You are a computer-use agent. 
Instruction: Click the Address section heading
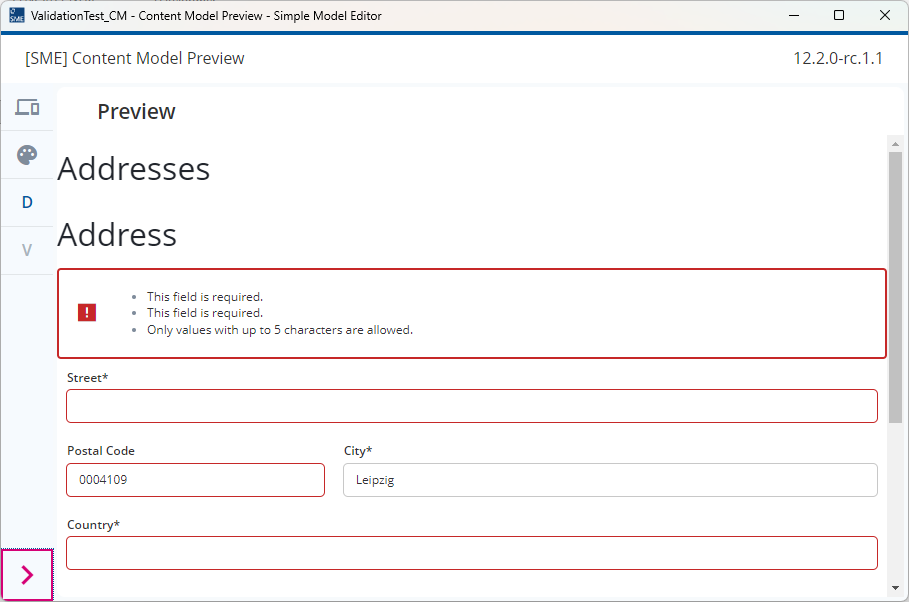point(117,234)
